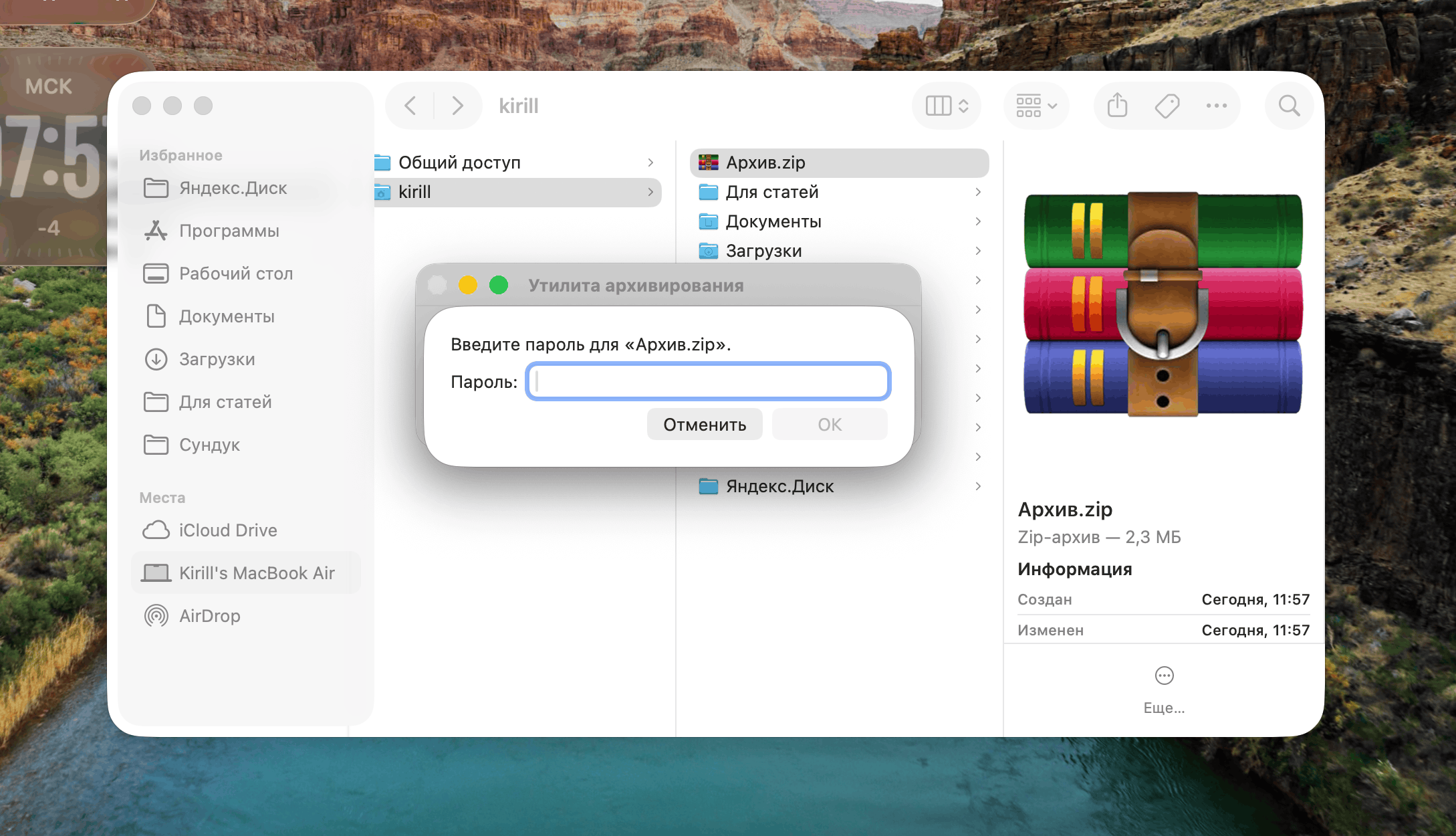
Task: Open the More actions (ellipsis) toolbar icon
Action: tap(1216, 105)
